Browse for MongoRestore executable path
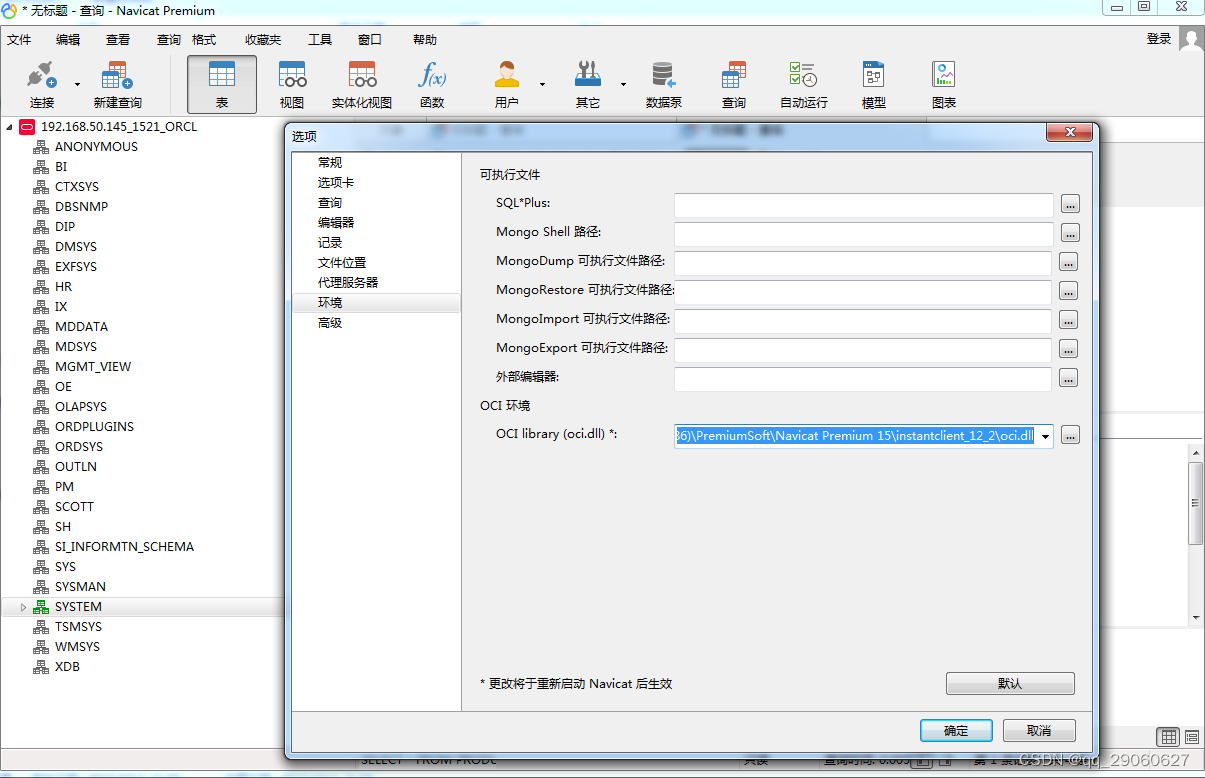Viewport: 1205px width, 778px height. (x=1069, y=292)
